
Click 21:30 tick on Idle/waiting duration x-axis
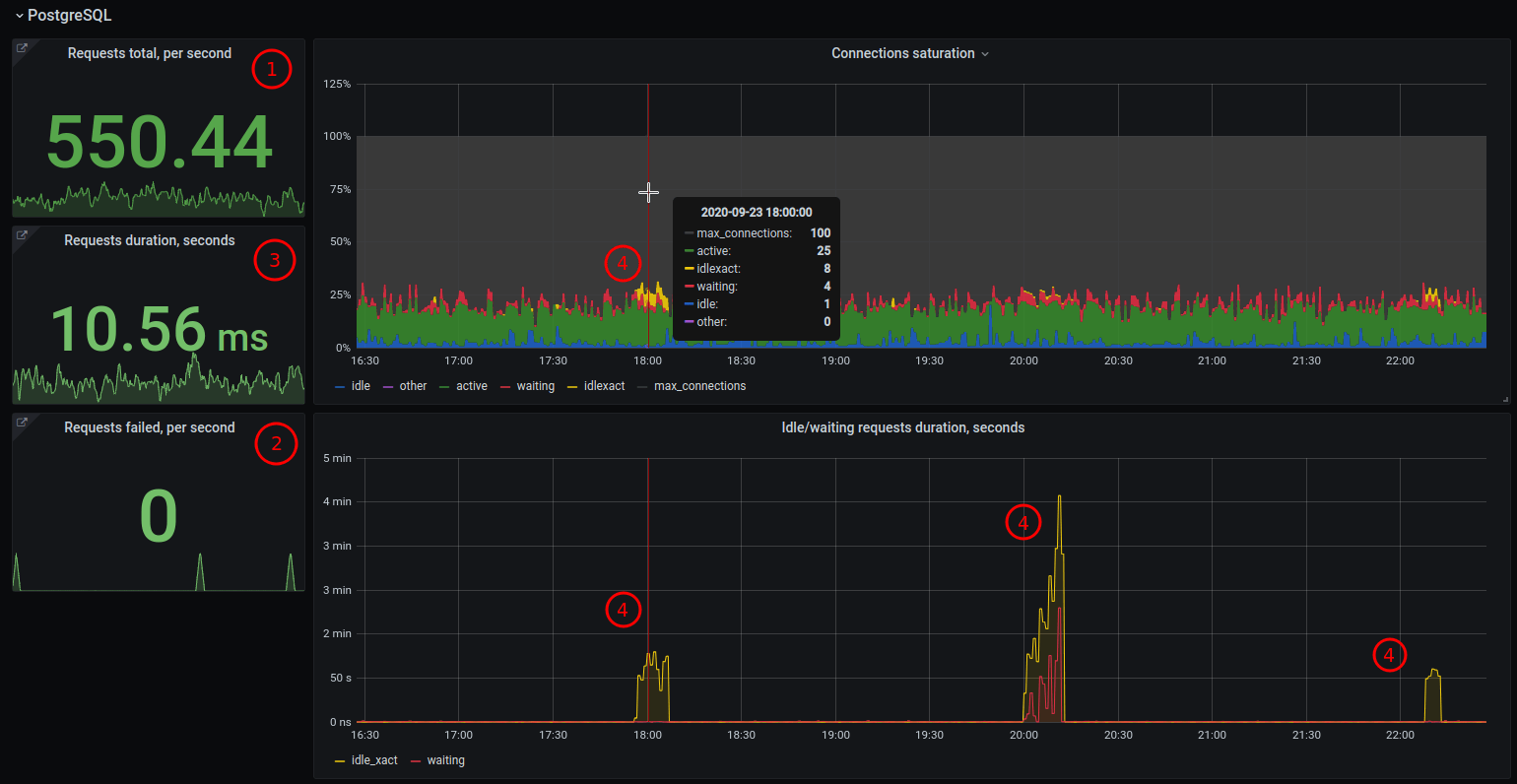tap(1306, 735)
